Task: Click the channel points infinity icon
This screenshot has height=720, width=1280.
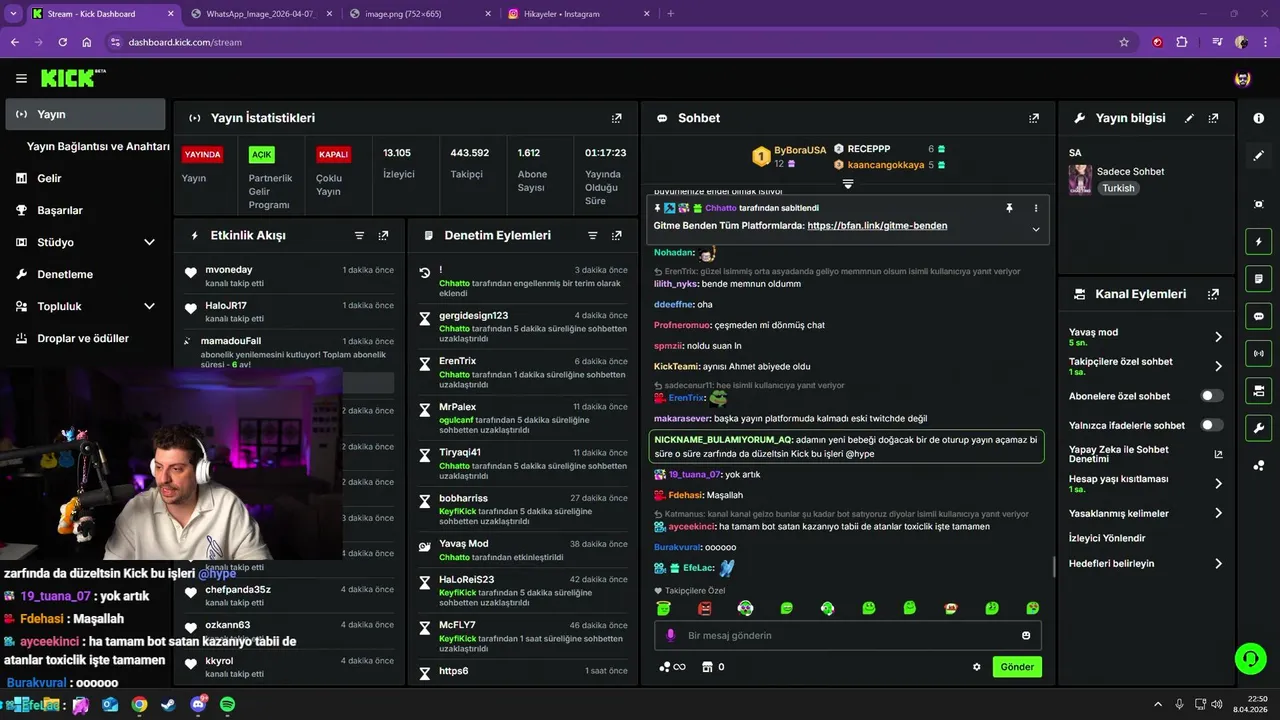Action: [x=672, y=667]
